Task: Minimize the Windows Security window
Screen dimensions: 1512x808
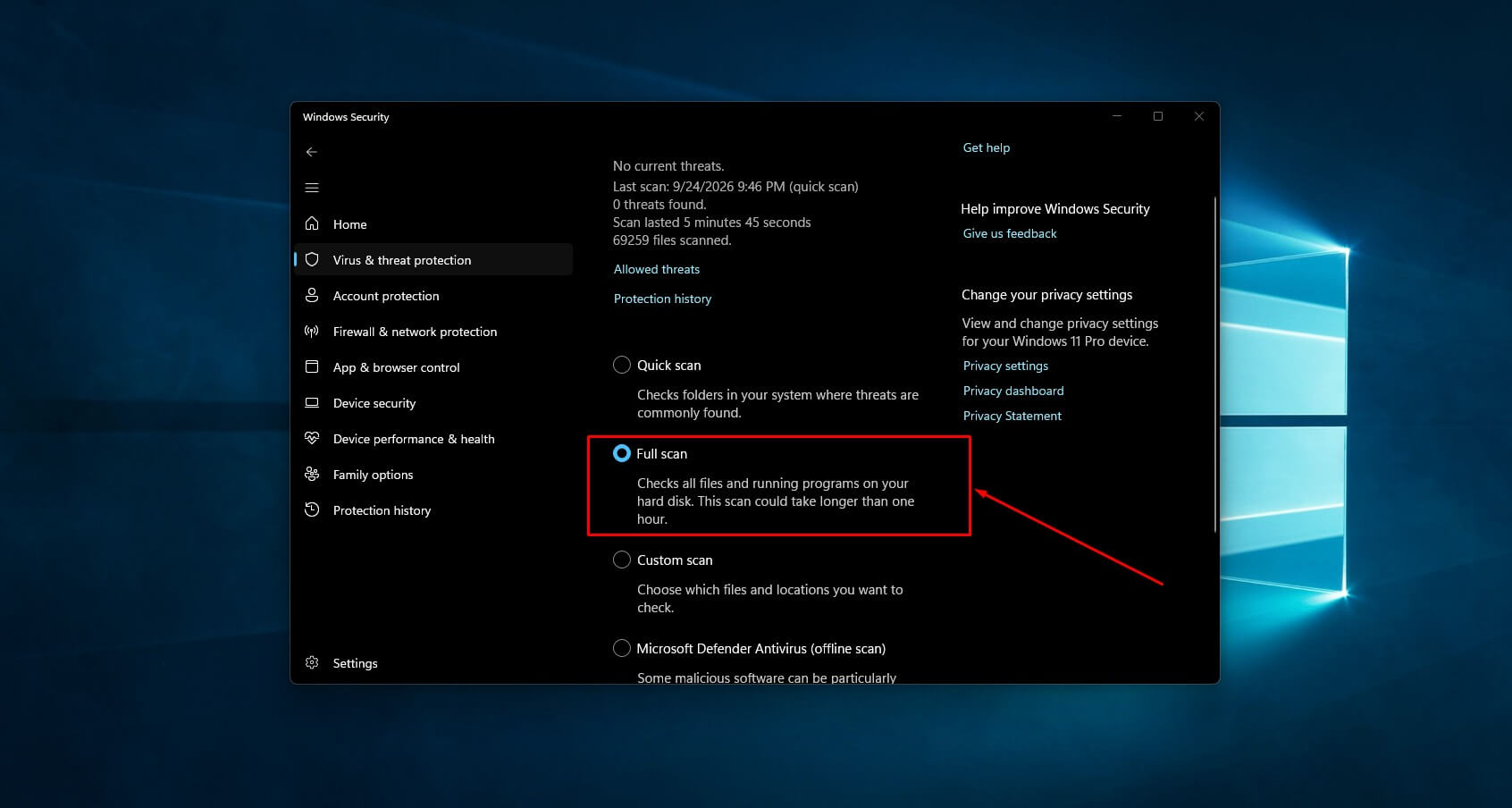Action: [1117, 116]
